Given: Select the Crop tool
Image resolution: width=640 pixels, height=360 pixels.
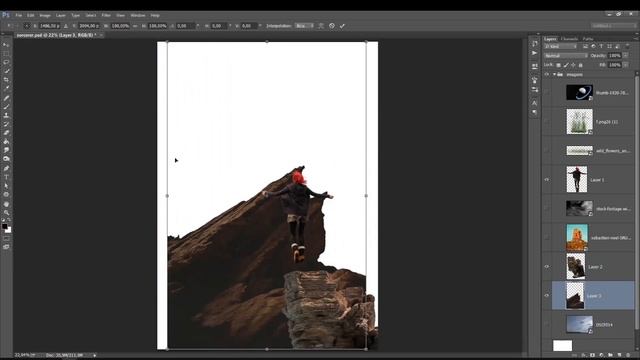Looking at the screenshot, I should 6,80.
